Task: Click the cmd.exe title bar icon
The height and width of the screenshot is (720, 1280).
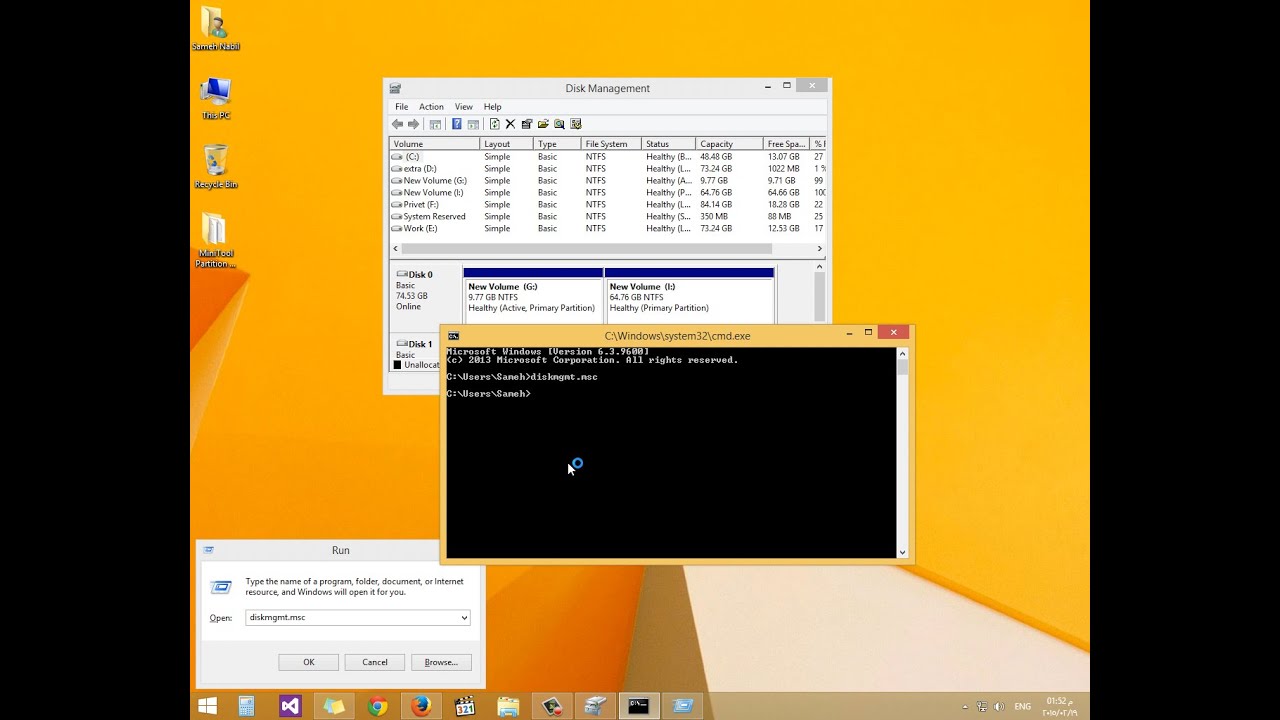Action: click(454, 336)
